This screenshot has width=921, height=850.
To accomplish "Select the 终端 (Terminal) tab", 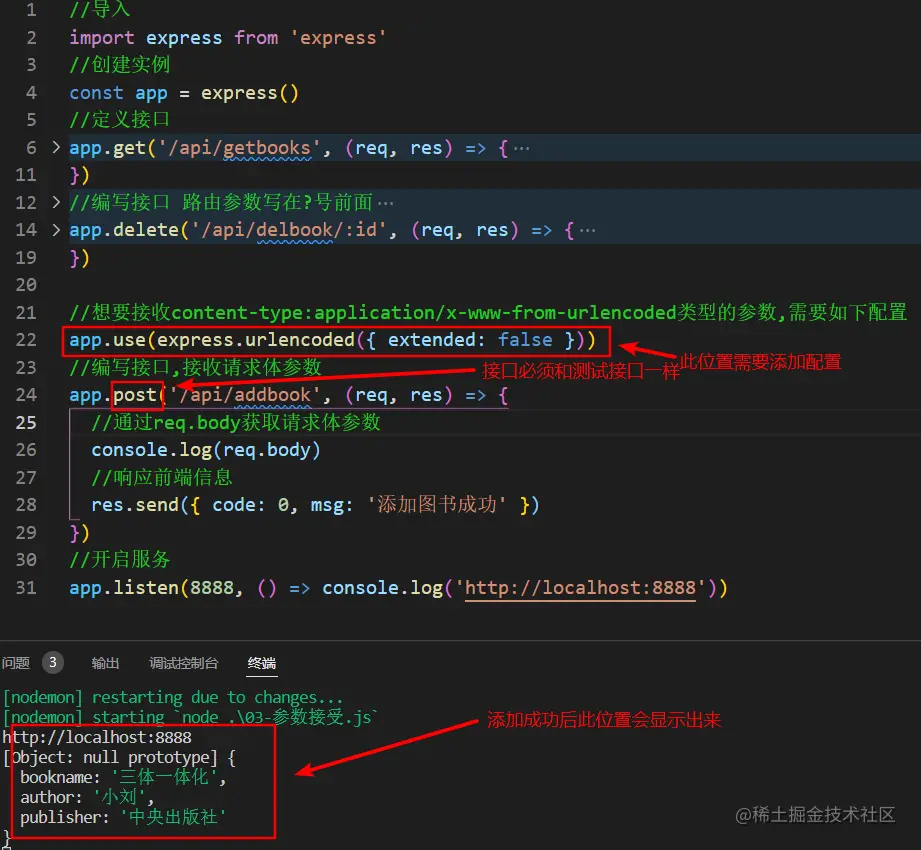I will click(x=262, y=663).
